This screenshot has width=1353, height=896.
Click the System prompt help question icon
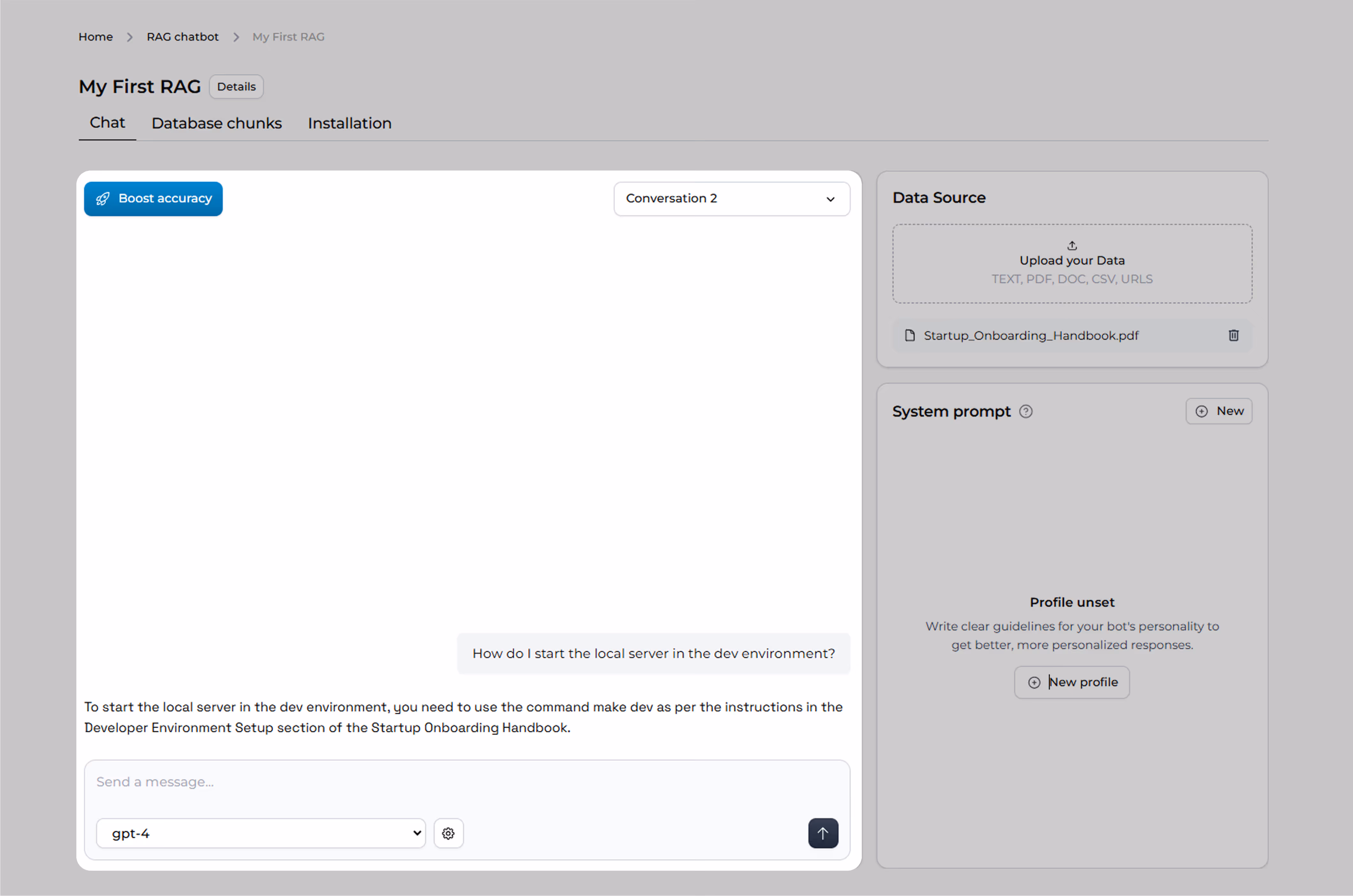(1026, 411)
